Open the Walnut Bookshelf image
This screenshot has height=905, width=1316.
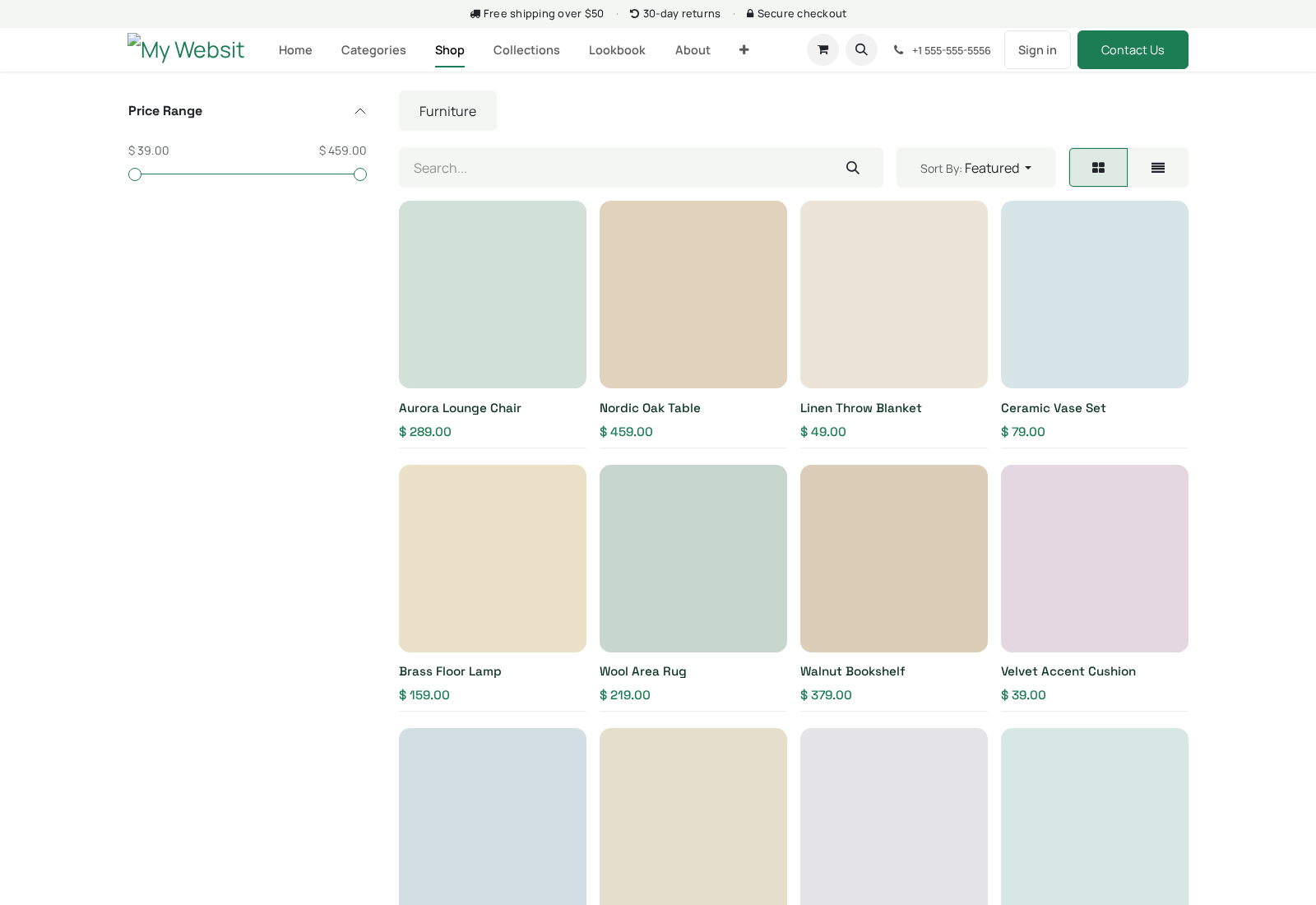pos(894,559)
